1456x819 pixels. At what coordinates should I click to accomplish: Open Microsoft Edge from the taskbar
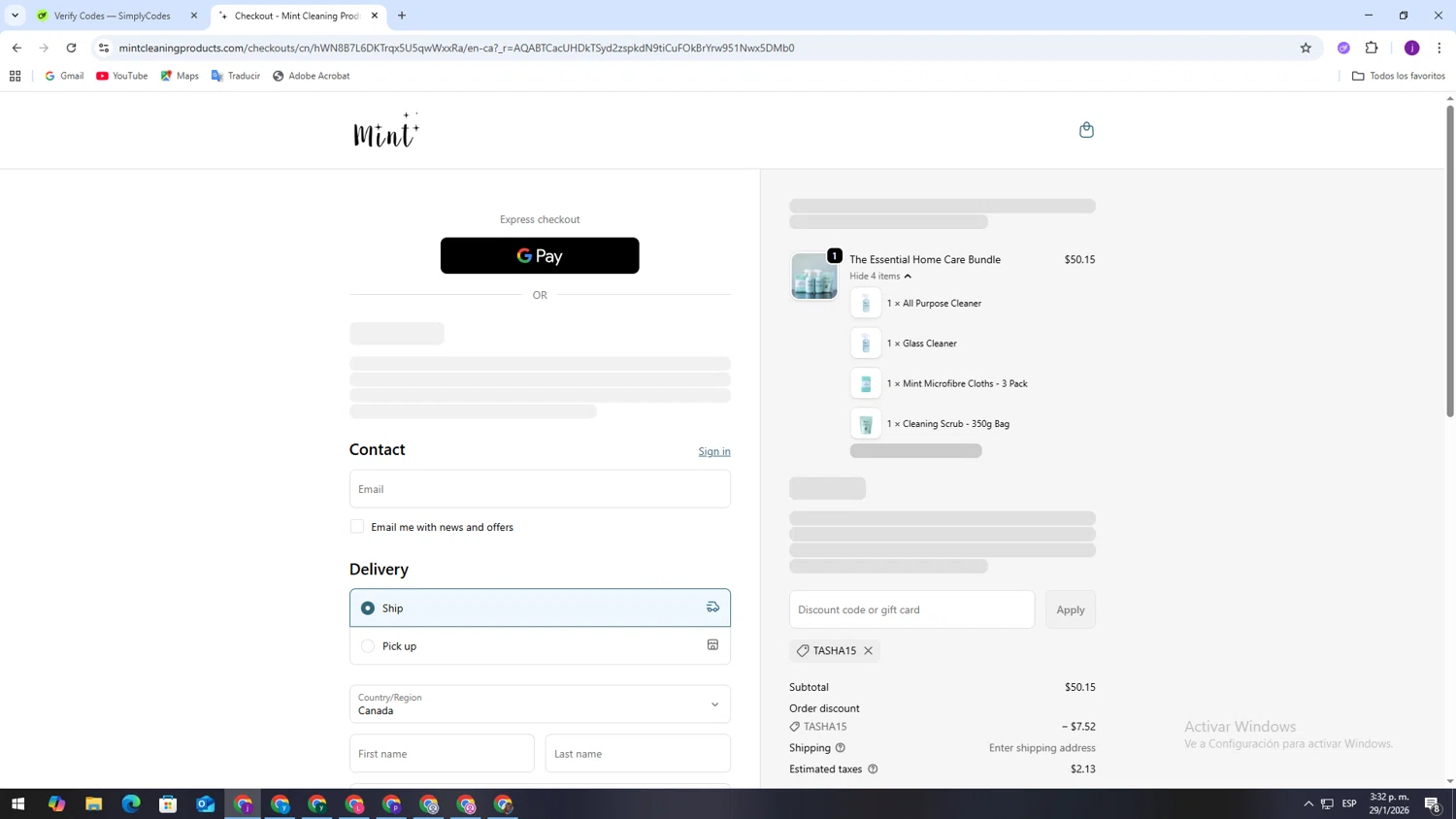click(x=131, y=804)
